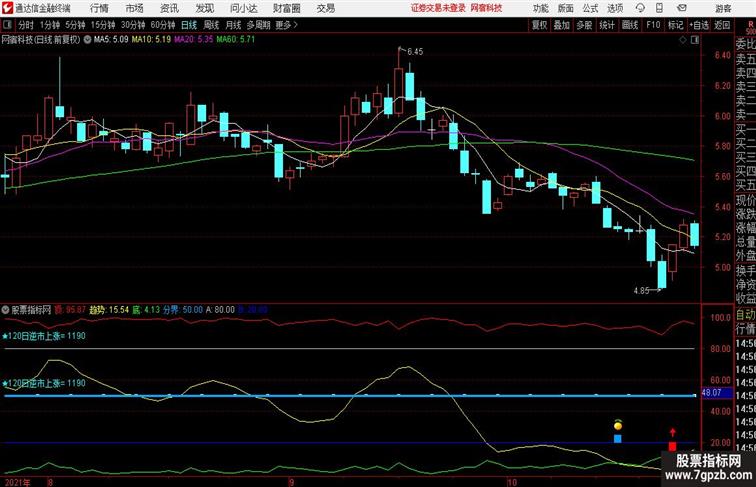Click the 通达信 red logo icon
Image resolution: width=756 pixels, height=487 pixels.
(x=7, y=8)
